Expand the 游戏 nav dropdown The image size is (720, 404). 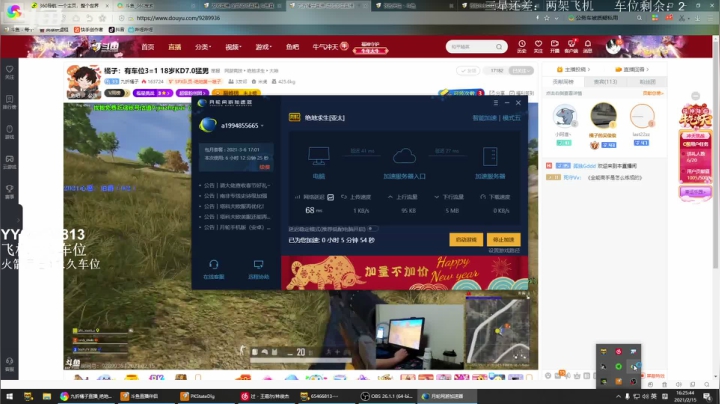[263, 47]
